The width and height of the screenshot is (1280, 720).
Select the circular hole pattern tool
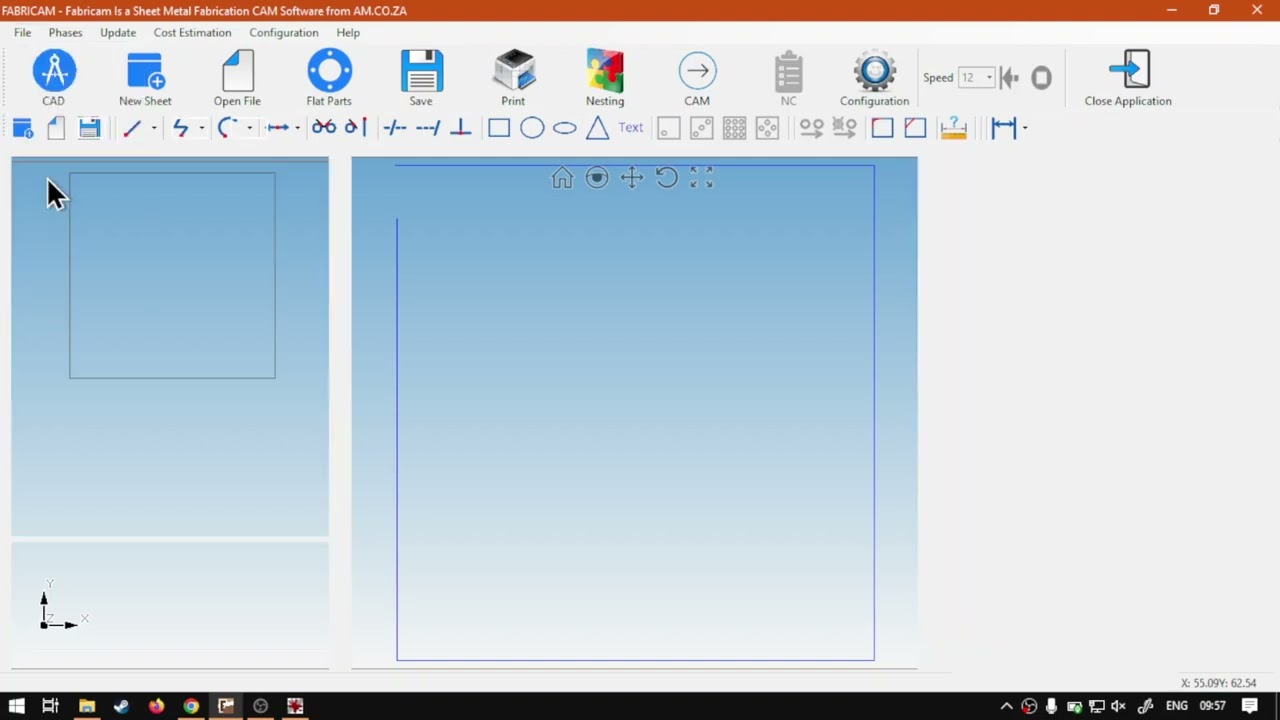coord(768,128)
